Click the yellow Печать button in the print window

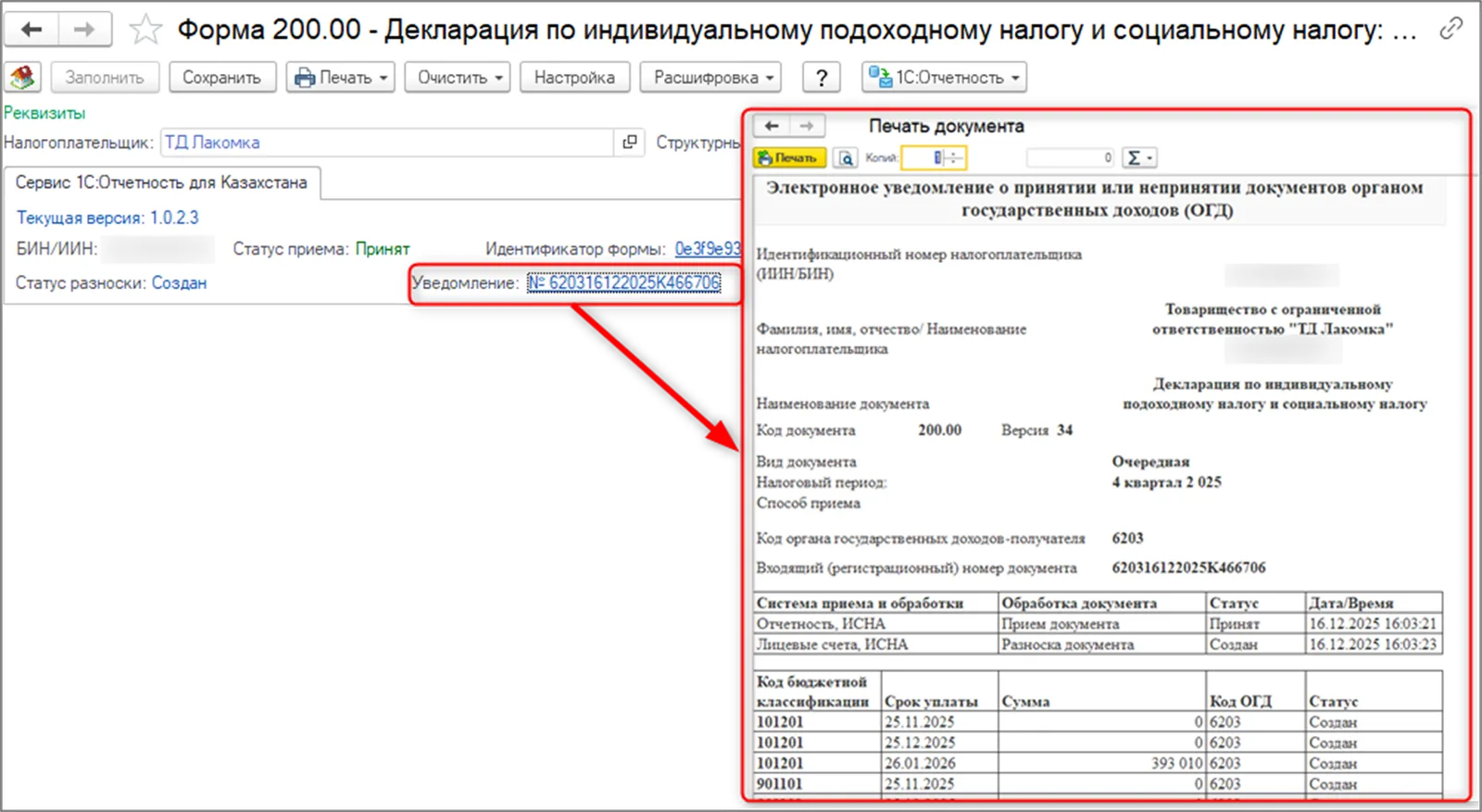[x=790, y=158]
